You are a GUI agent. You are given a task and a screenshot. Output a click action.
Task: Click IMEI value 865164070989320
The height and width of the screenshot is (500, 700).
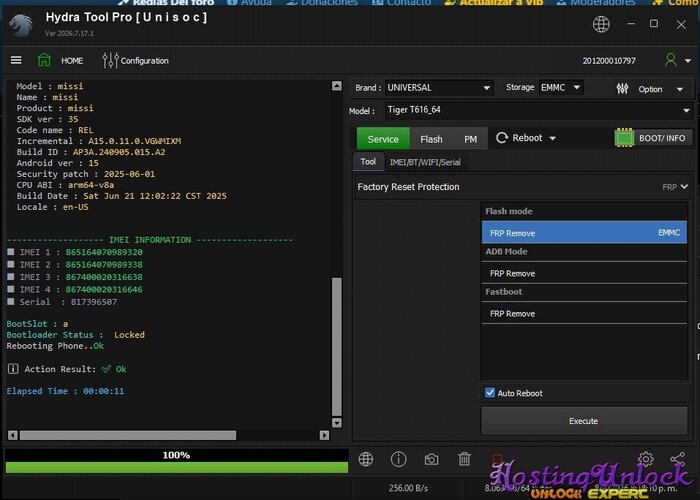tap(104, 252)
